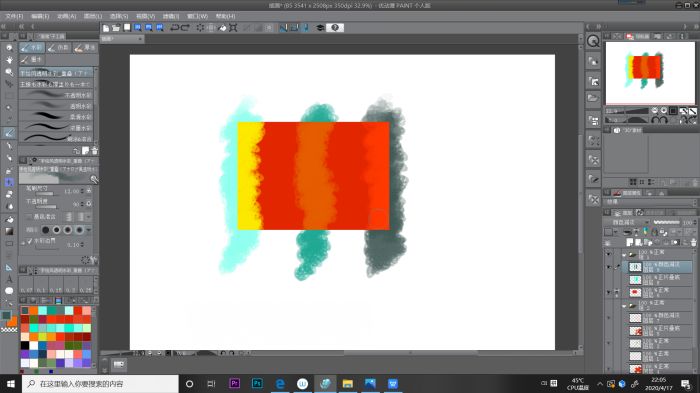This screenshot has height=393, width=700.
Task: Delete sub tool using brush-list trash icon
Action: pyautogui.click(x=94, y=151)
